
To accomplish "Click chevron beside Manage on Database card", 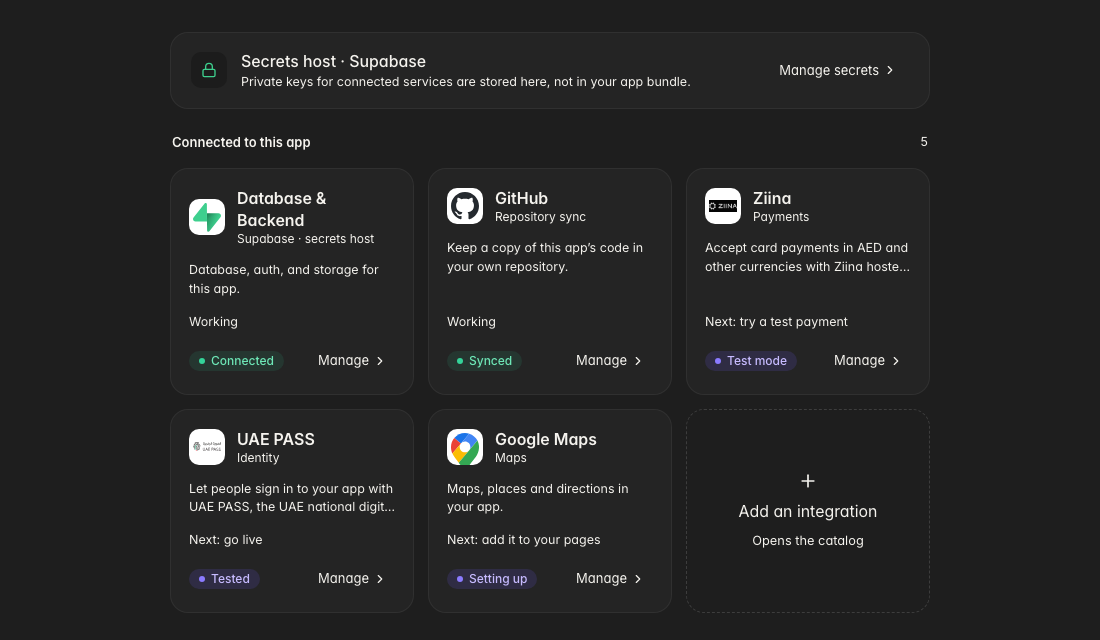I will 380,361.
